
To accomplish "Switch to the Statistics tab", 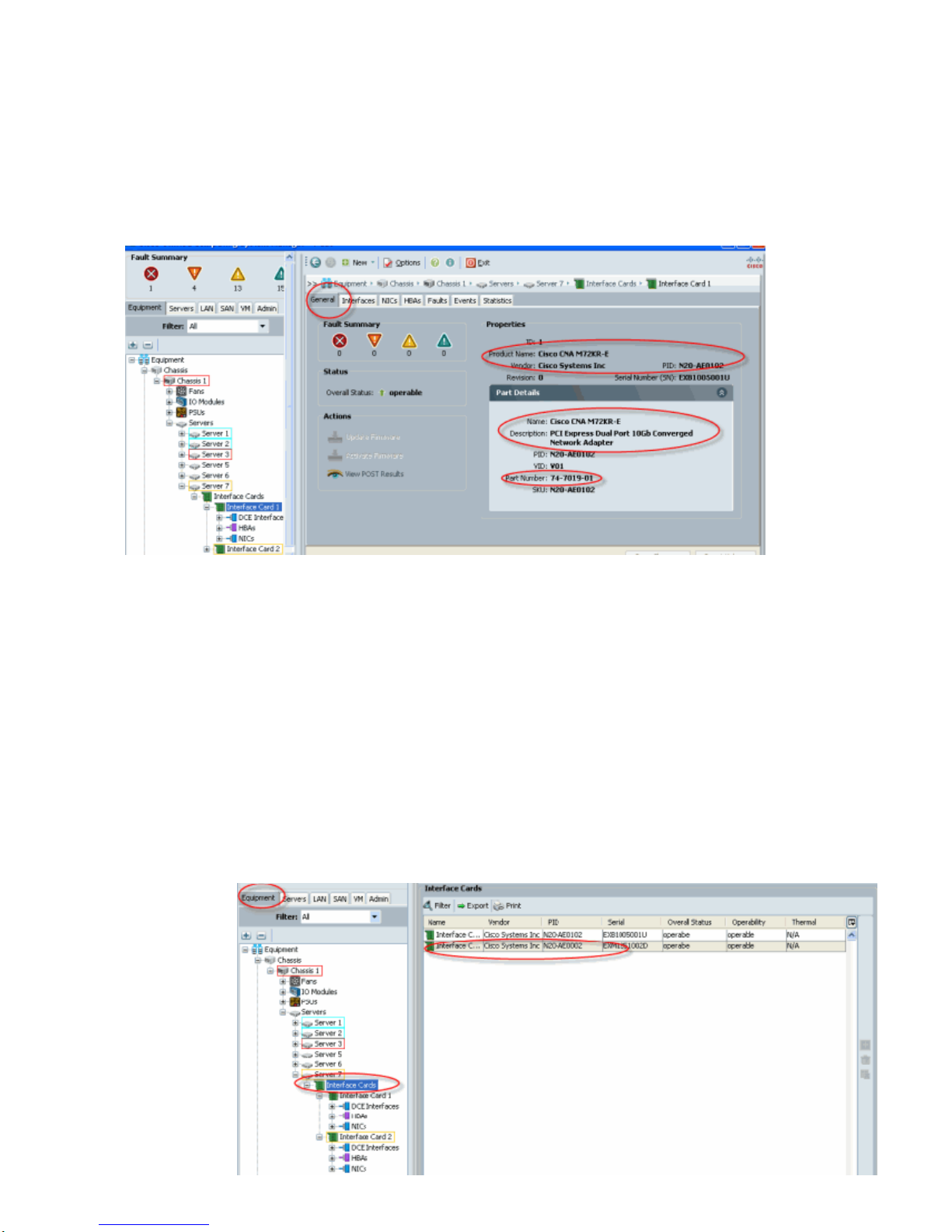I will pos(497,301).
